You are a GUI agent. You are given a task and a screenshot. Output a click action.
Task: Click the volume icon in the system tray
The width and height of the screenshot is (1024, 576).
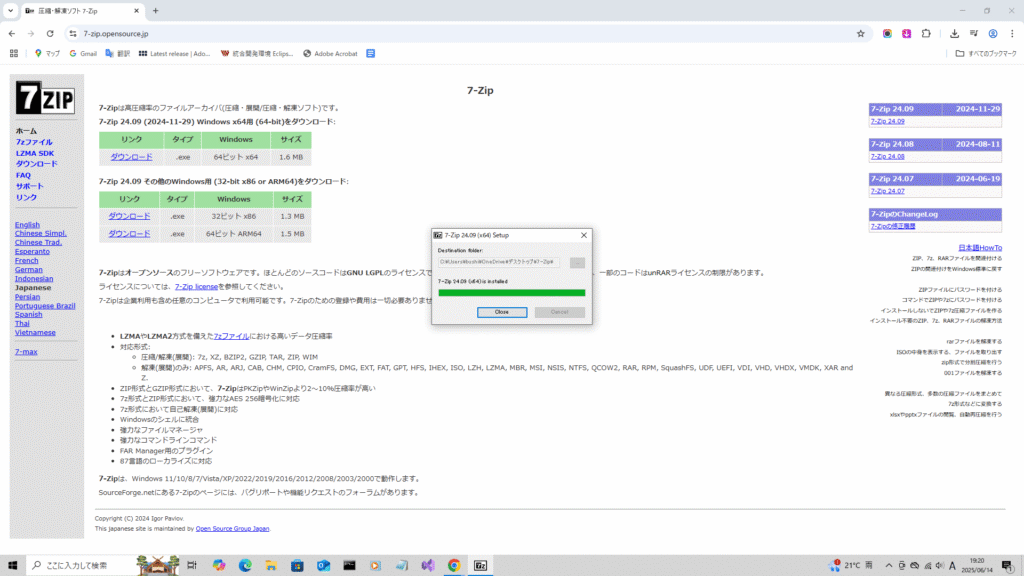(x=940, y=566)
